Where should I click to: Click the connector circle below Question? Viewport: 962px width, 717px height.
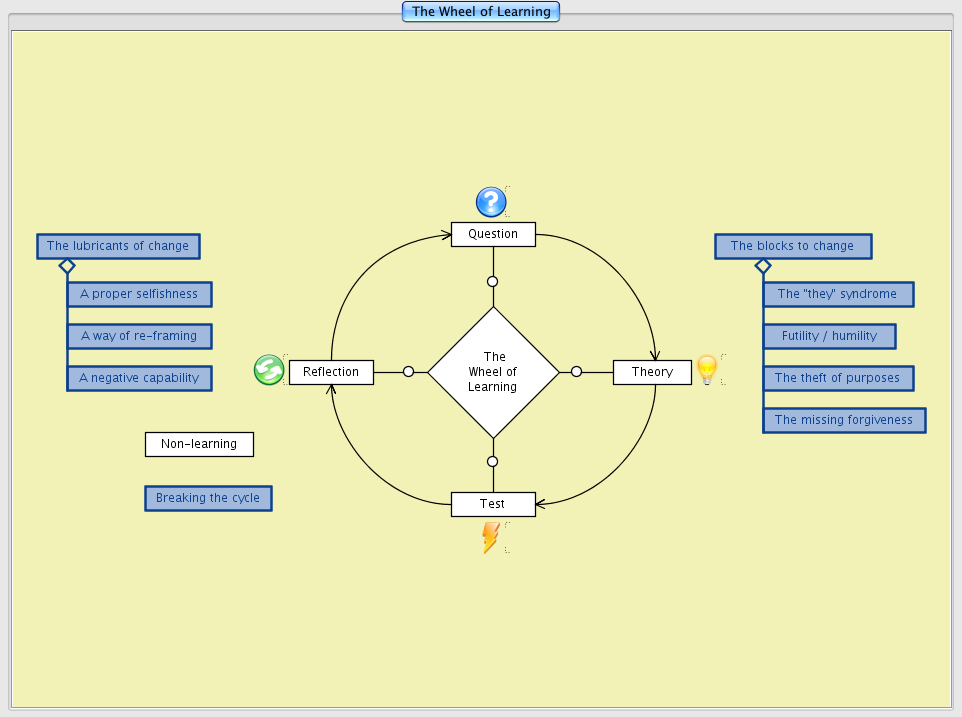point(493,282)
